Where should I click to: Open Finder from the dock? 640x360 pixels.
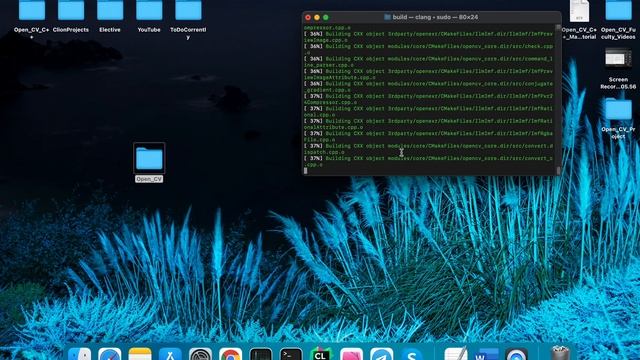tap(80, 353)
